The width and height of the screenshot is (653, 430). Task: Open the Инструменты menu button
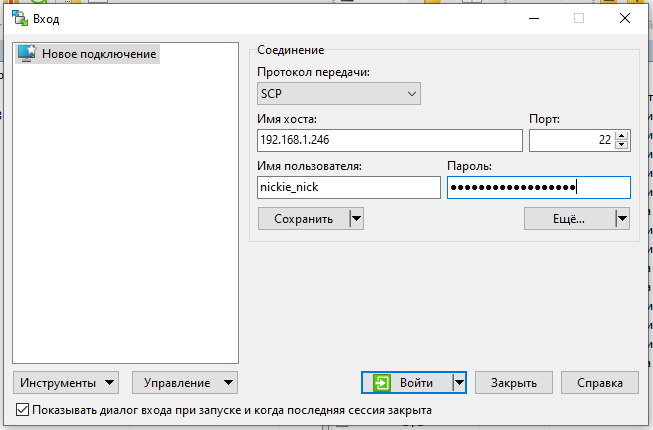click(66, 382)
